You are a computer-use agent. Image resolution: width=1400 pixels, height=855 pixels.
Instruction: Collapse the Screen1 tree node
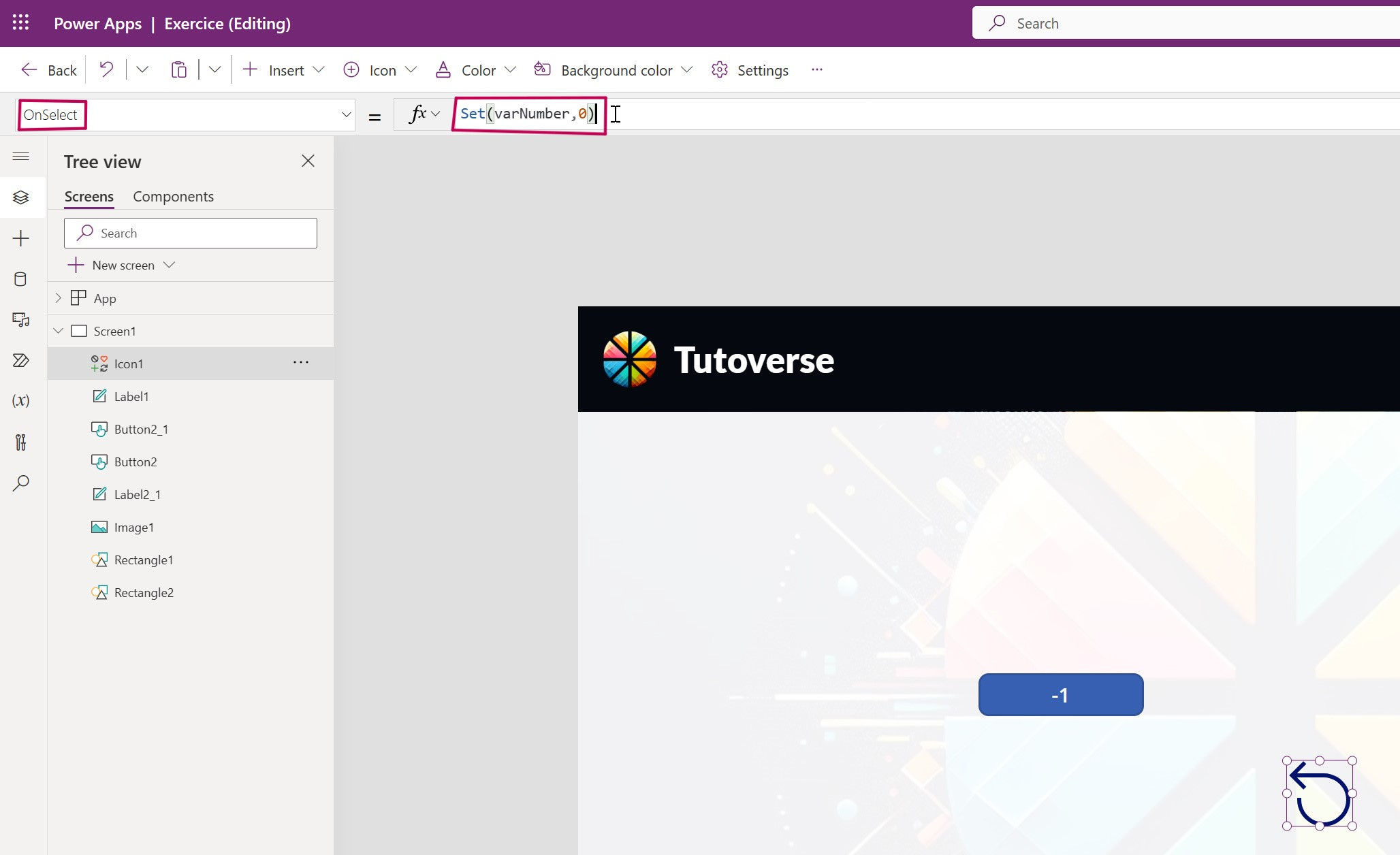click(58, 331)
